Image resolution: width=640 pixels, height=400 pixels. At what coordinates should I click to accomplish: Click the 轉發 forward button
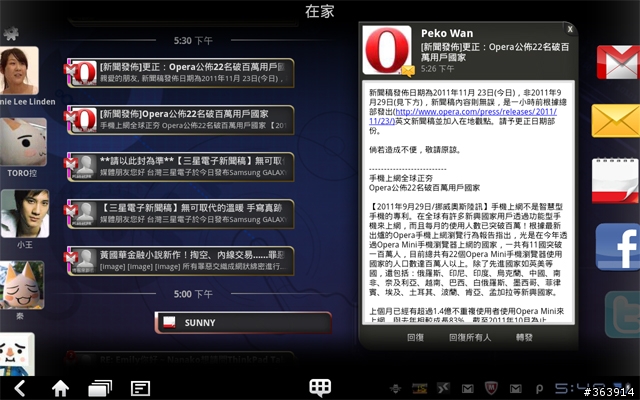[524, 338]
